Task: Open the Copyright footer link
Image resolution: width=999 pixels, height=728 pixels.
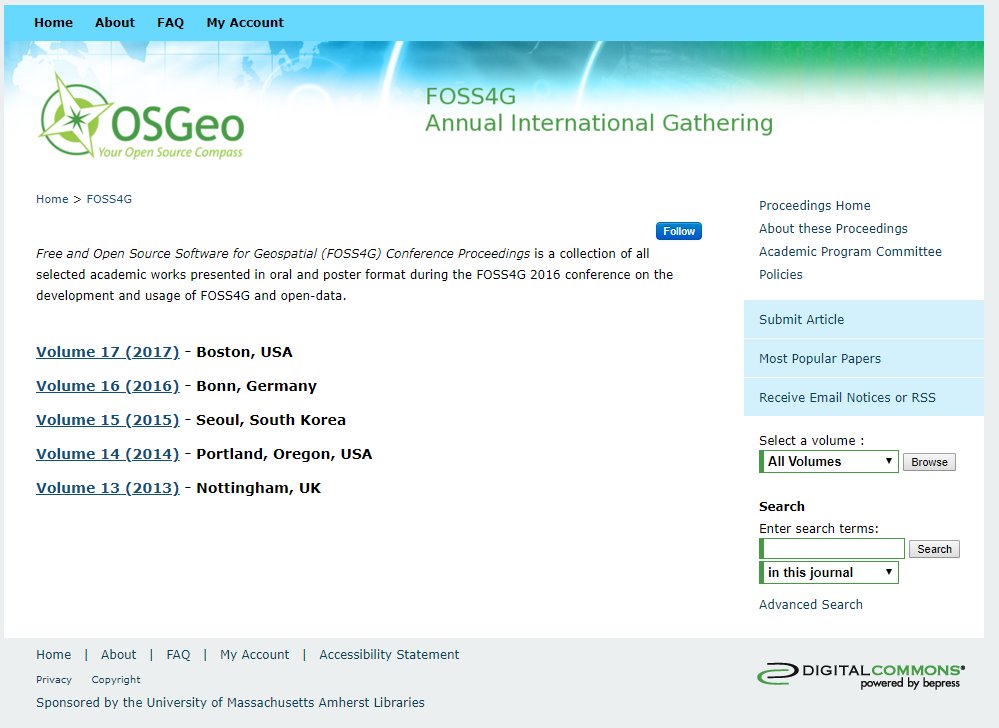Action: click(x=115, y=680)
